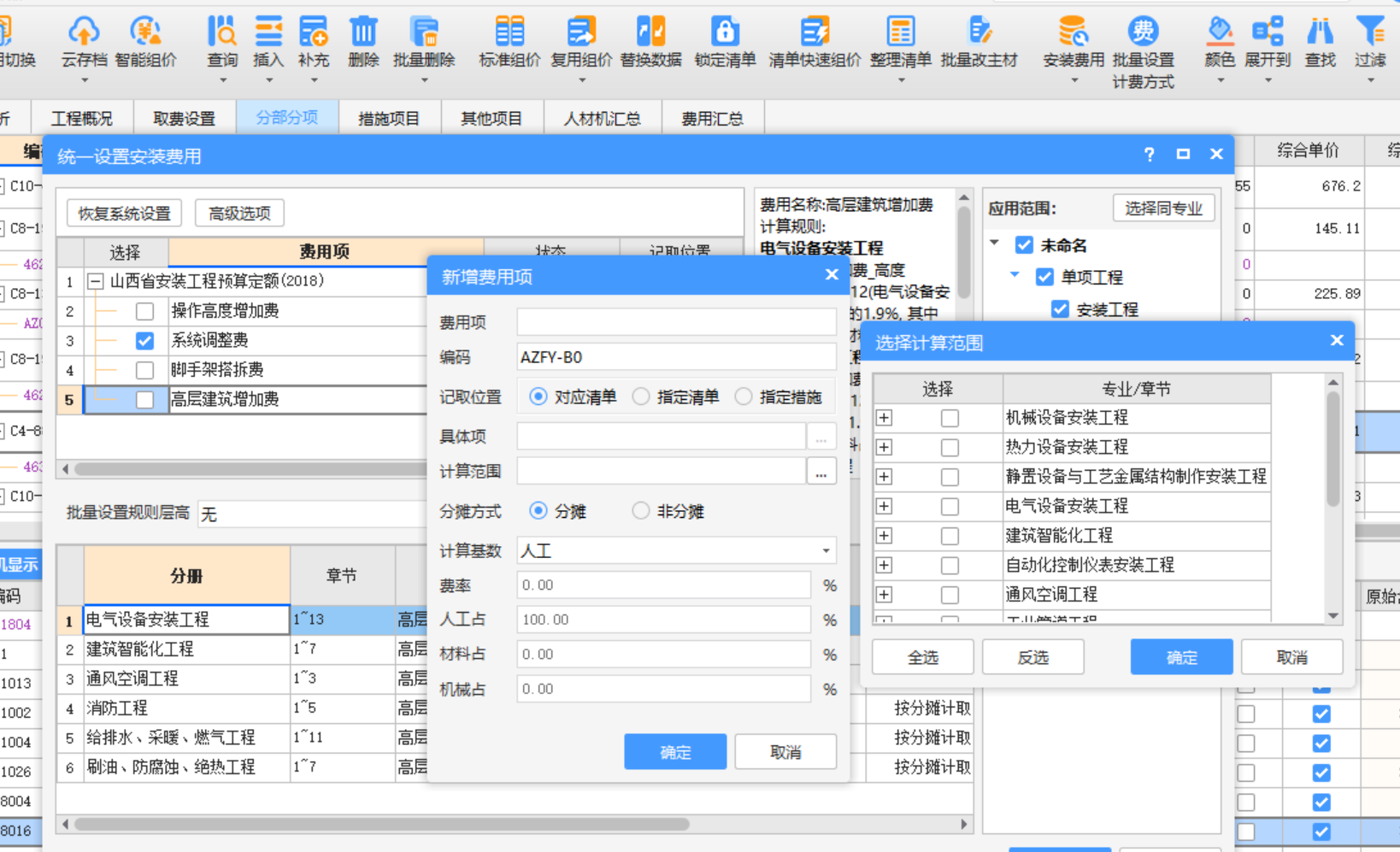Check the 操作高度增加费 checkbox
Screen dimensions: 1400x852
tap(144, 311)
